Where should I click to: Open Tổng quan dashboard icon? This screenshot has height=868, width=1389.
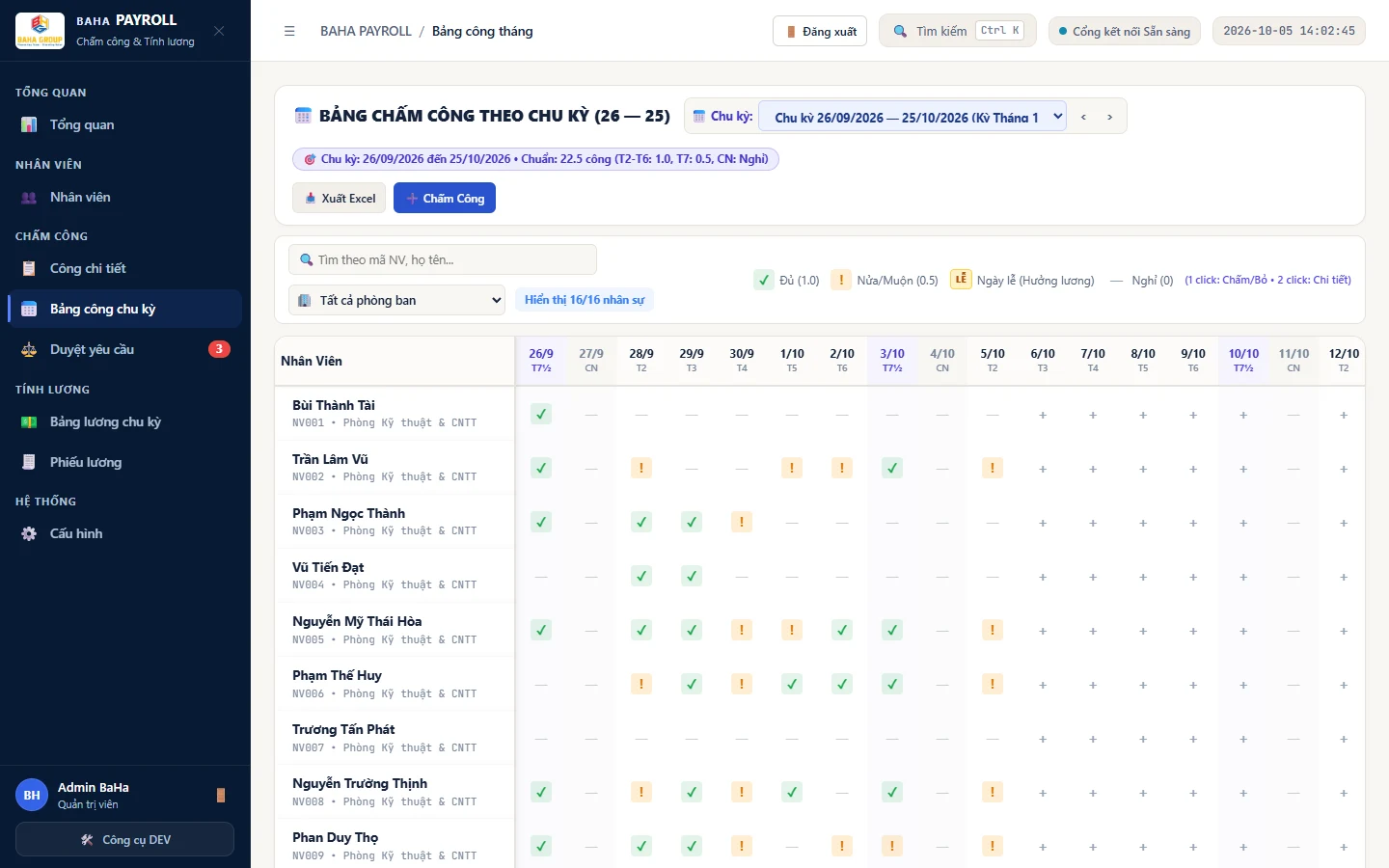29,124
